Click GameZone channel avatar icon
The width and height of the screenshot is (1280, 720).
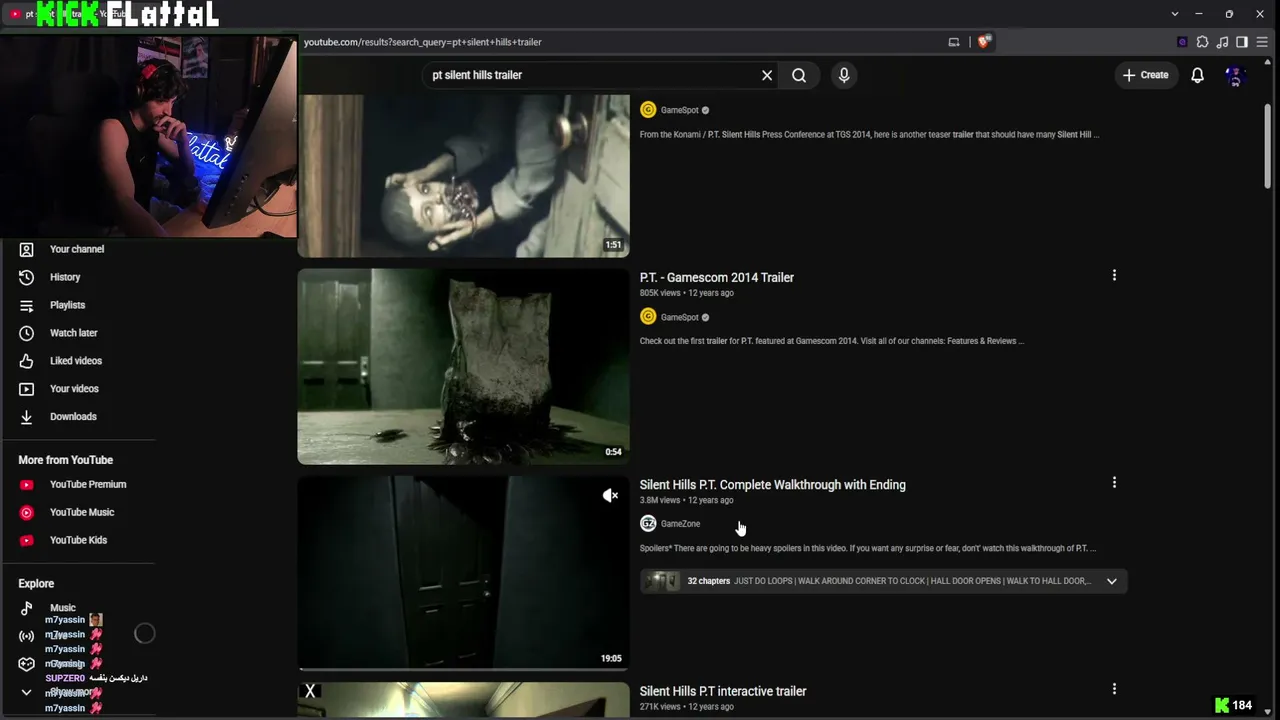click(x=648, y=524)
